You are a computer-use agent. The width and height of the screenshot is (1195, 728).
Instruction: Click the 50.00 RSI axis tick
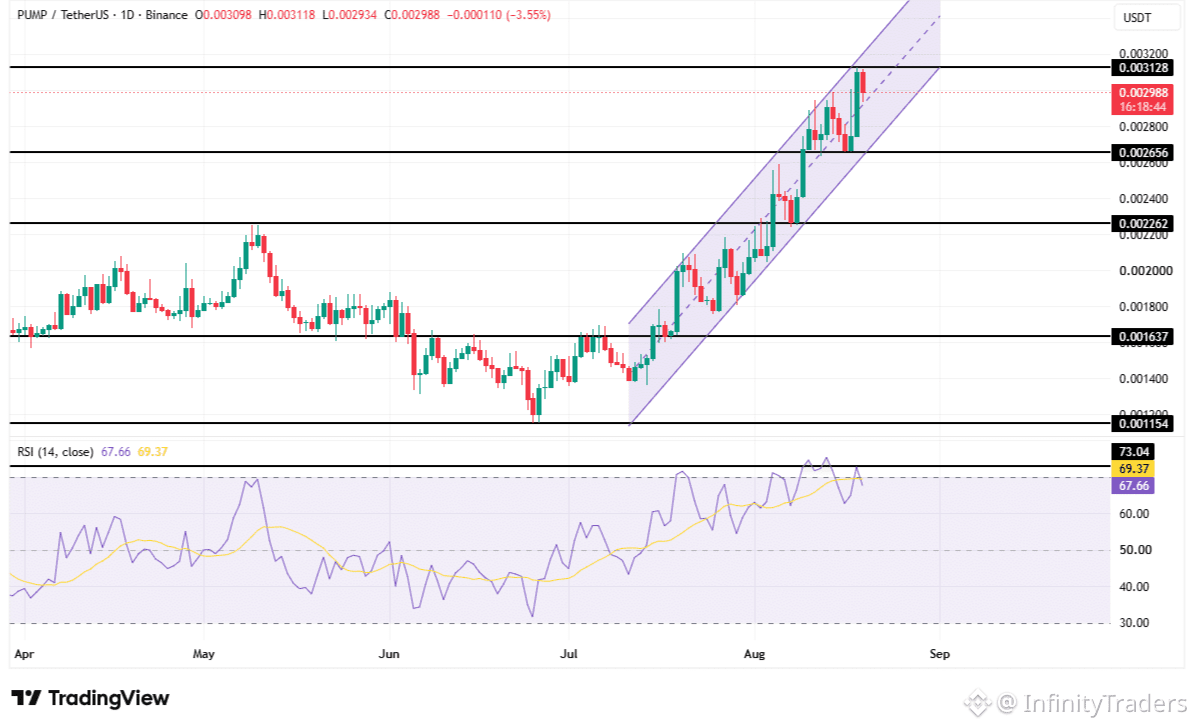pyautogui.click(x=1134, y=550)
